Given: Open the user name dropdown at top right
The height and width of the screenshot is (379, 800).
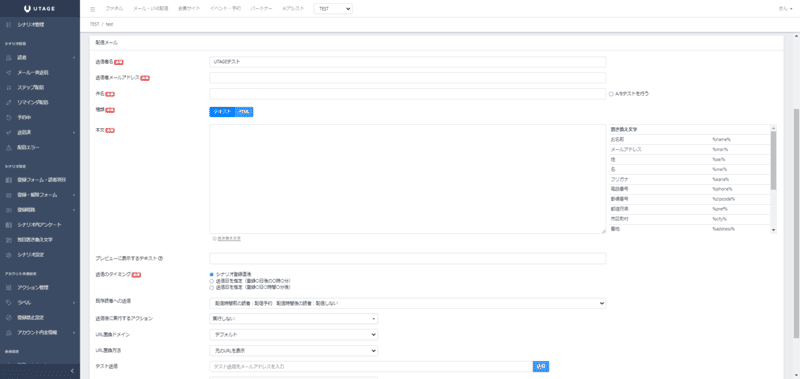Looking at the screenshot, I should coord(785,9).
